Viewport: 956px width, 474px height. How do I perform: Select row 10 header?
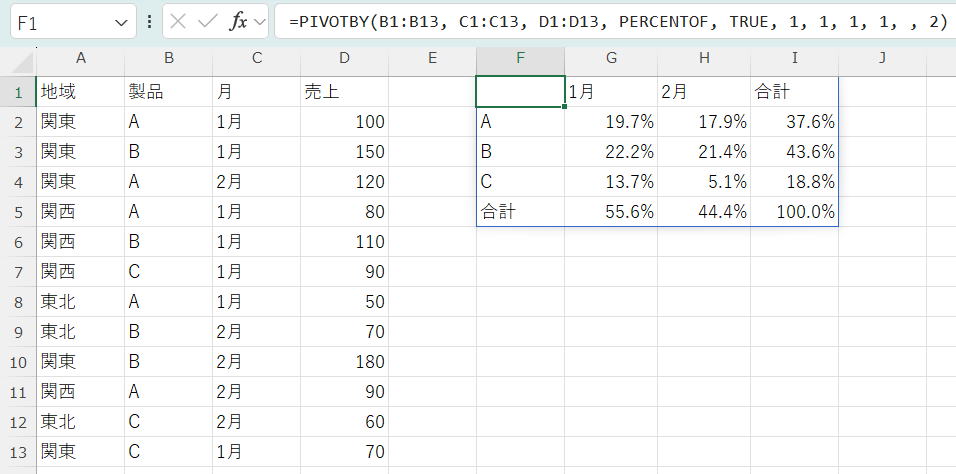click(x=18, y=362)
